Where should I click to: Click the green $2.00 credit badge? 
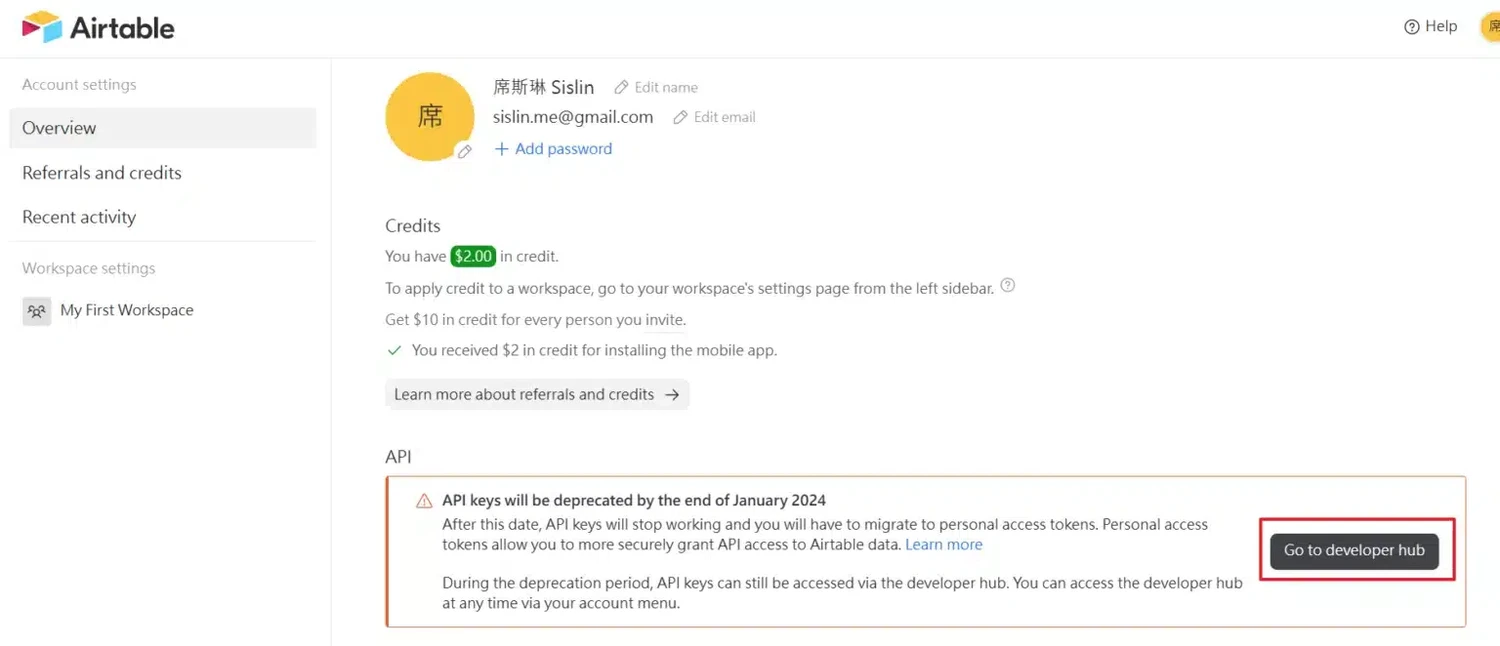[x=473, y=256]
